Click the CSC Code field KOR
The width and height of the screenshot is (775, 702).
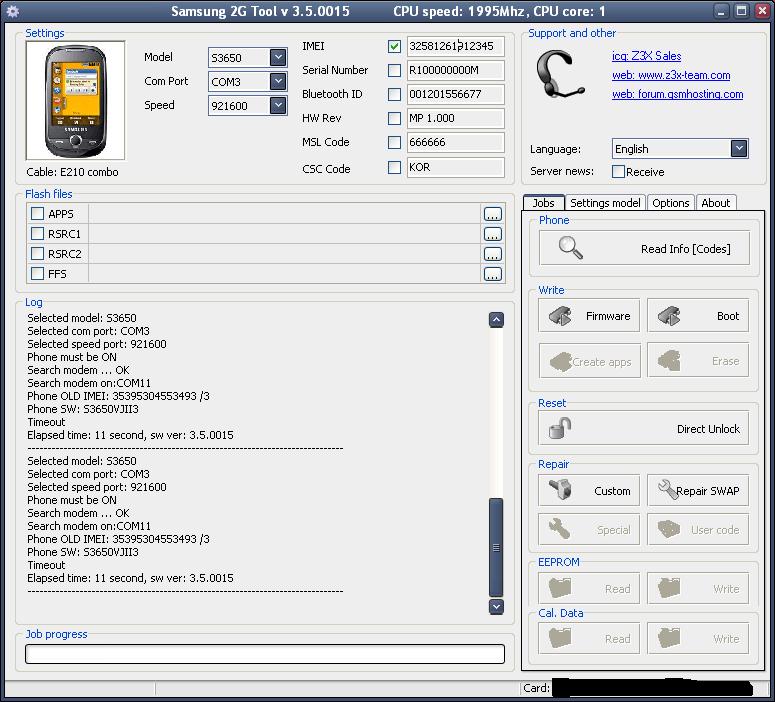click(455, 167)
